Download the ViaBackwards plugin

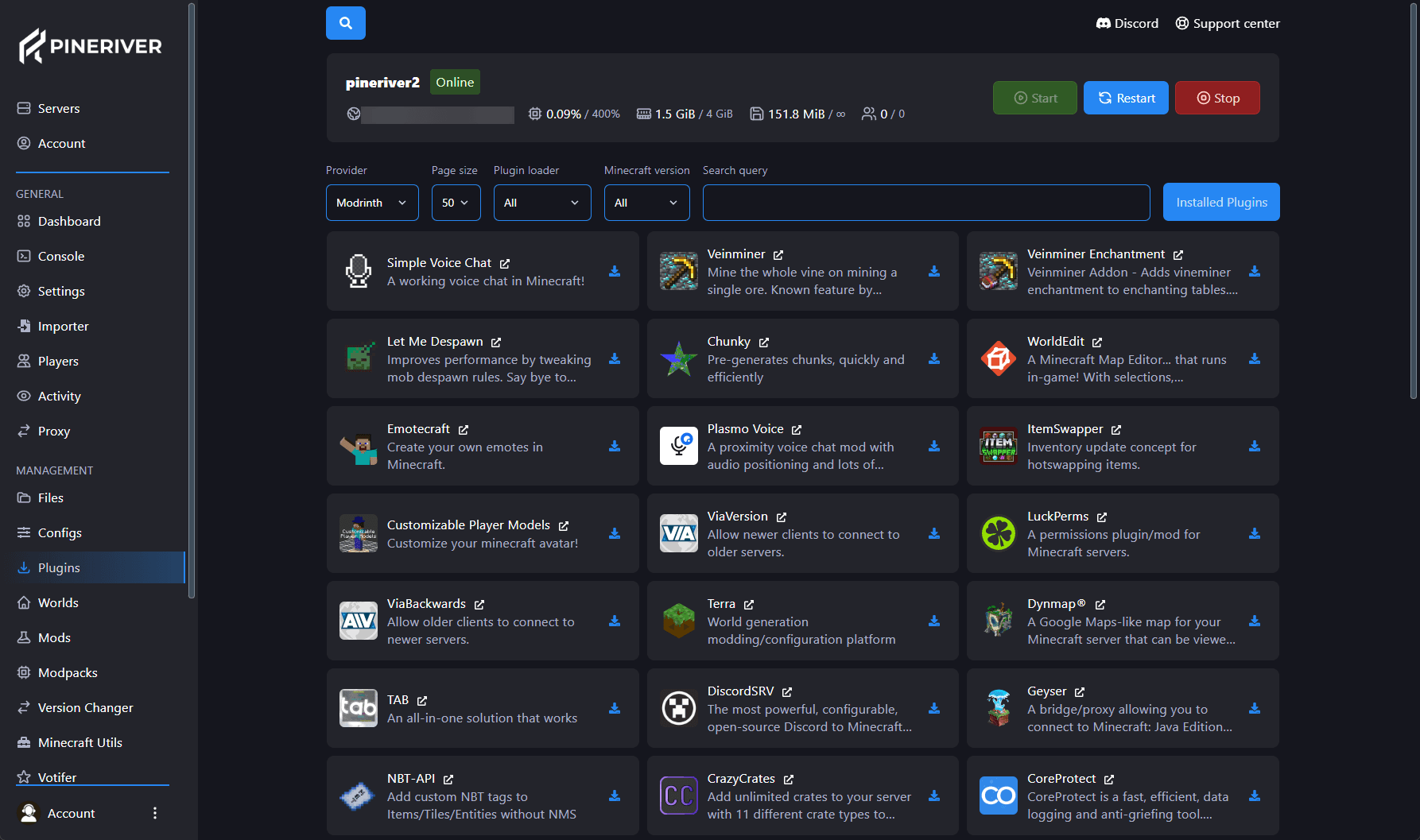pos(615,621)
